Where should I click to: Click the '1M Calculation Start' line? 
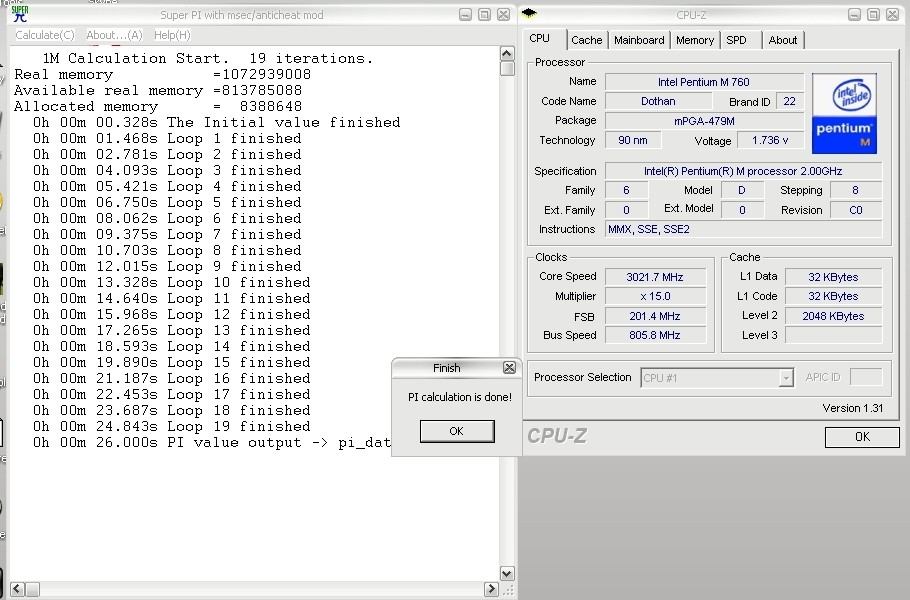pos(208,59)
